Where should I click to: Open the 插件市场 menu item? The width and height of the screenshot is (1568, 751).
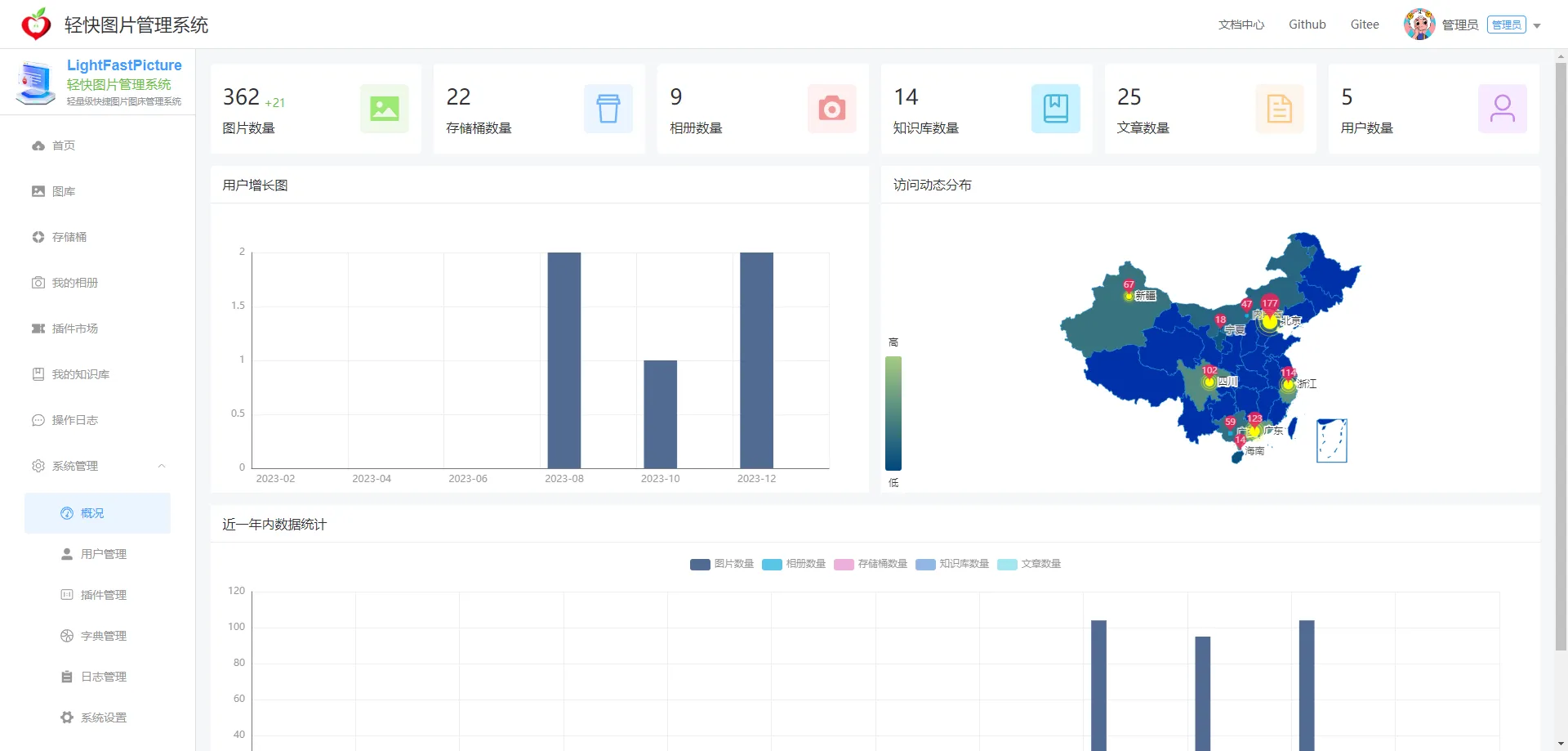98,329
